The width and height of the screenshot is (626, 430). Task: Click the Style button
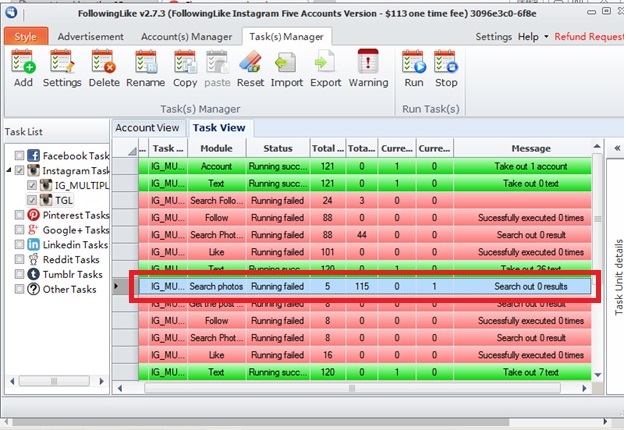coord(24,37)
